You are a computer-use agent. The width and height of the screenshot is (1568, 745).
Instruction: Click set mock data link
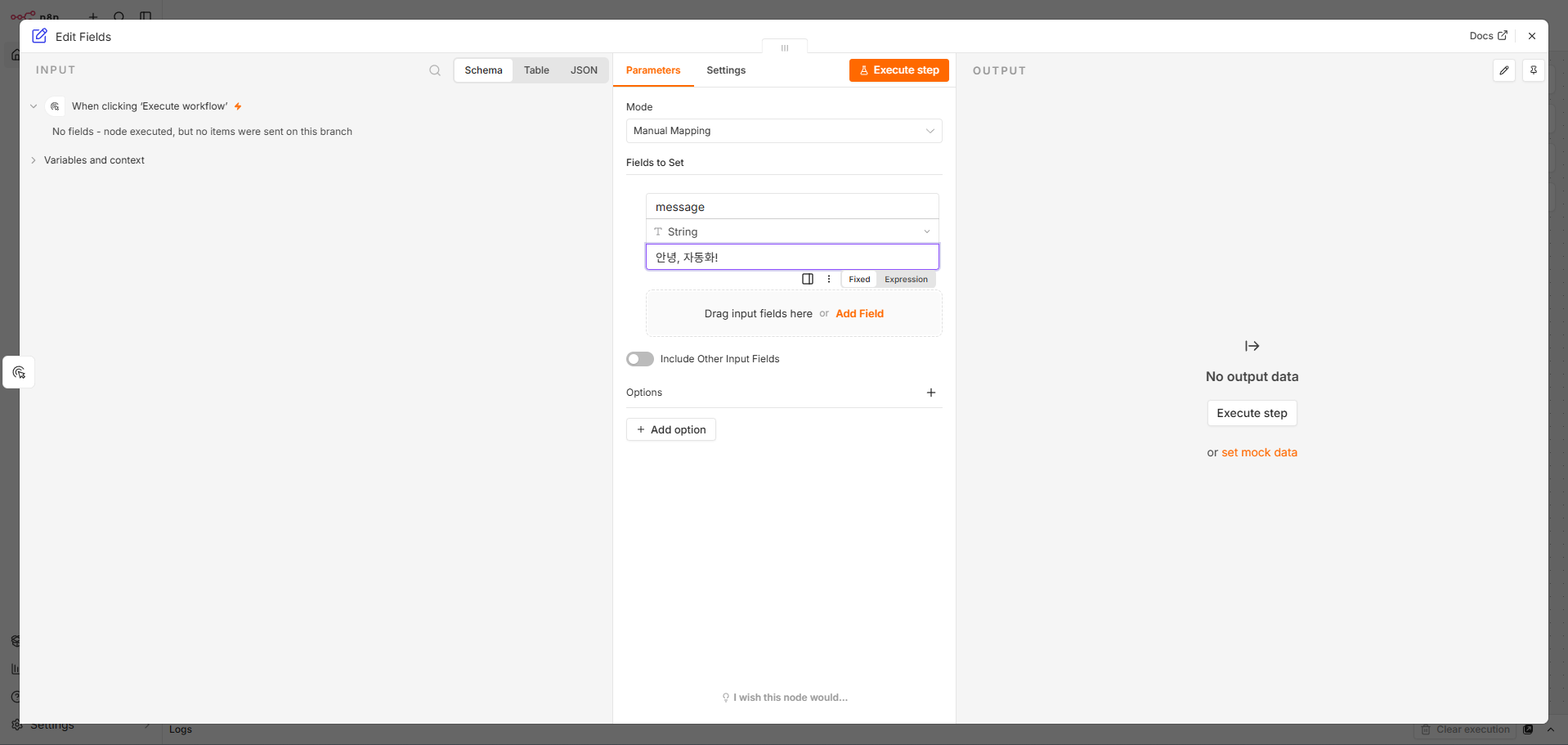click(x=1259, y=452)
